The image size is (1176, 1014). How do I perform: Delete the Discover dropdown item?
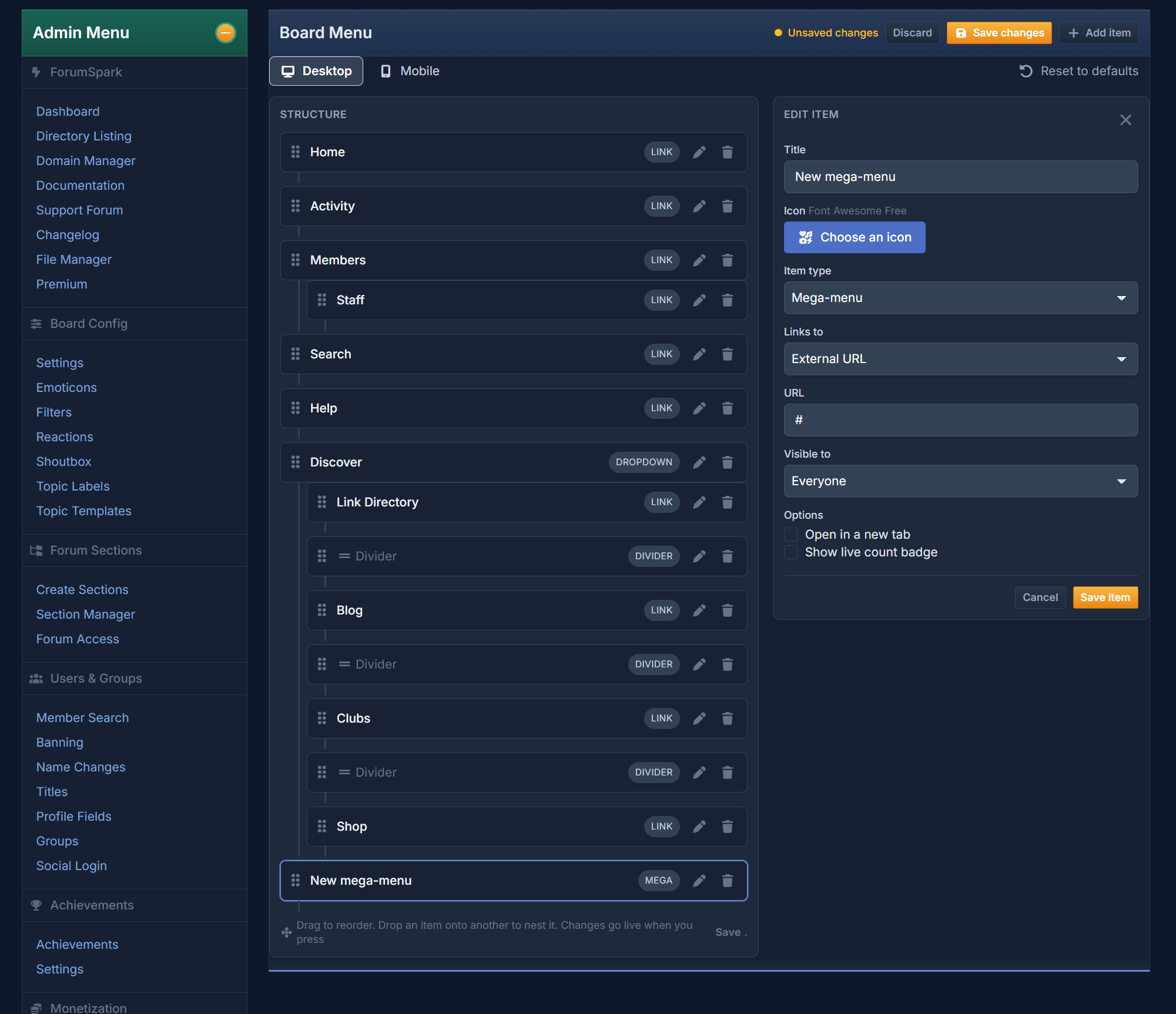[727, 462]
